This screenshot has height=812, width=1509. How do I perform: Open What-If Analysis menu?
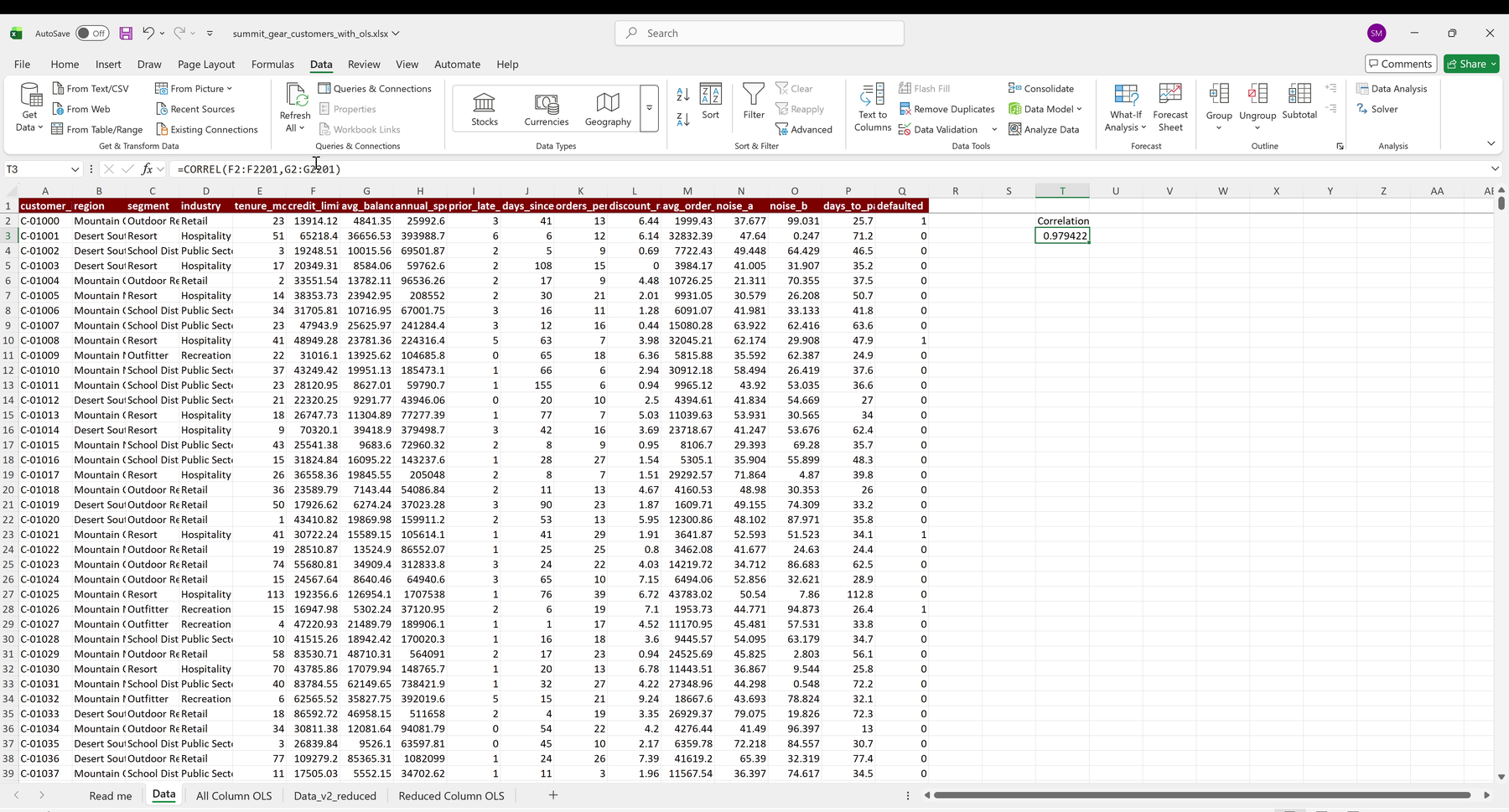(1126, 106)
